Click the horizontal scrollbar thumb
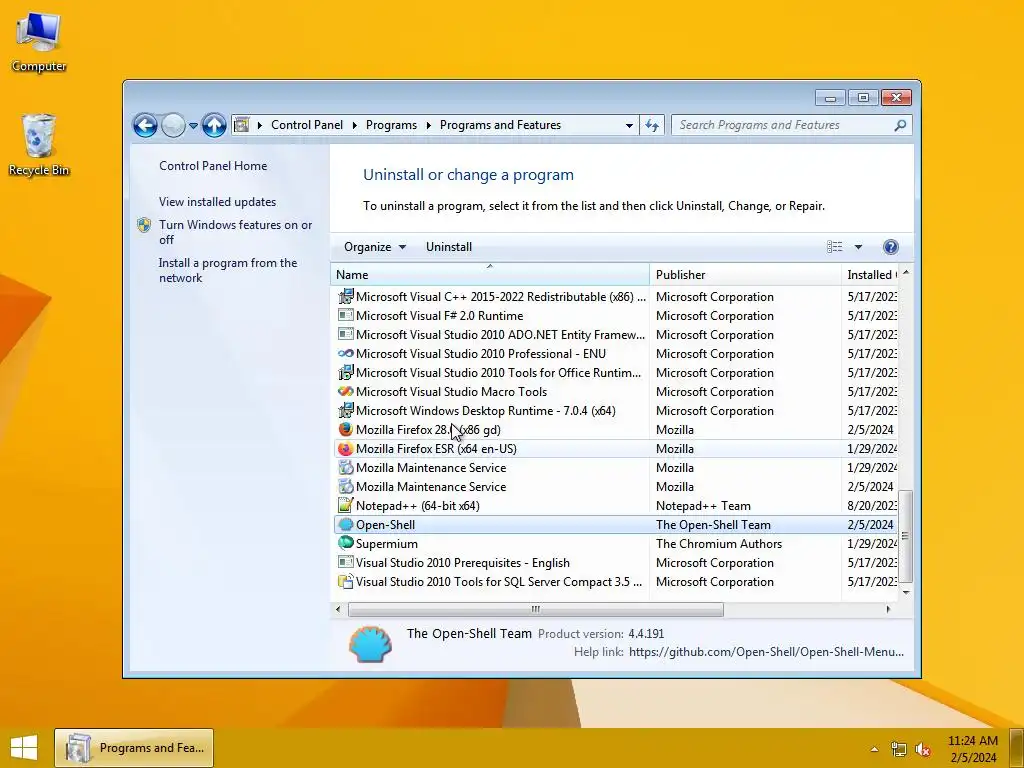 (x=536, y=609)
